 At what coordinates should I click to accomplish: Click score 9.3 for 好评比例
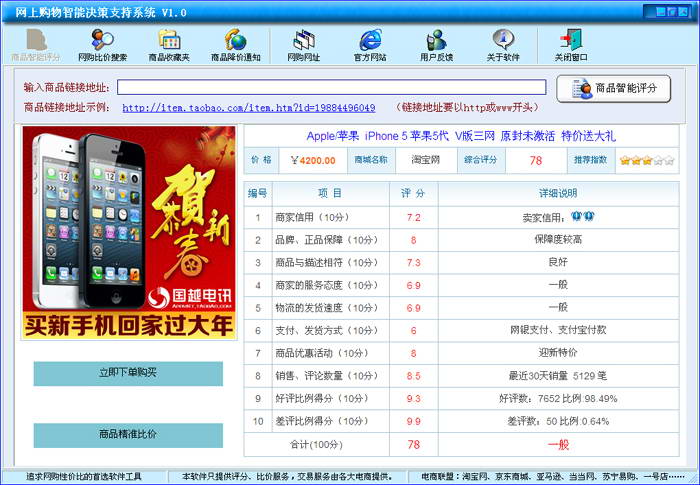(413, 399)
